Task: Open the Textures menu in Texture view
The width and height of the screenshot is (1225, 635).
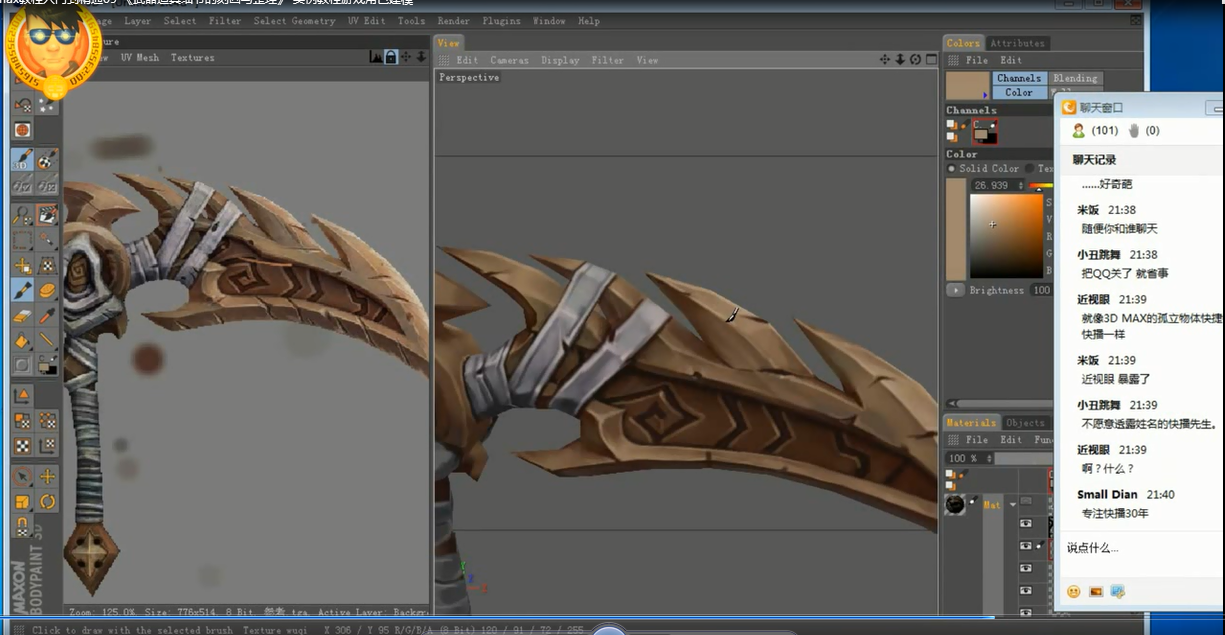Action: (x=192, y=58)
